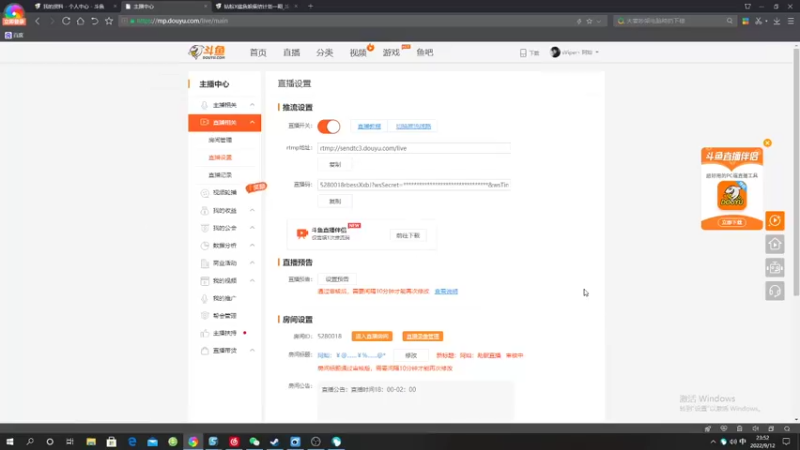Screen dimensions: 800x450
Task: Switch to the third browser tab
Action: click(x=257, y=6)
